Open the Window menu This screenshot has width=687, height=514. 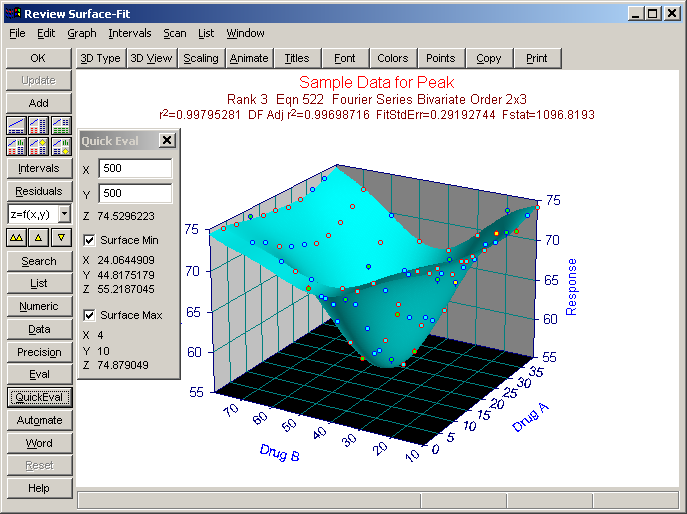pos(245,33)
